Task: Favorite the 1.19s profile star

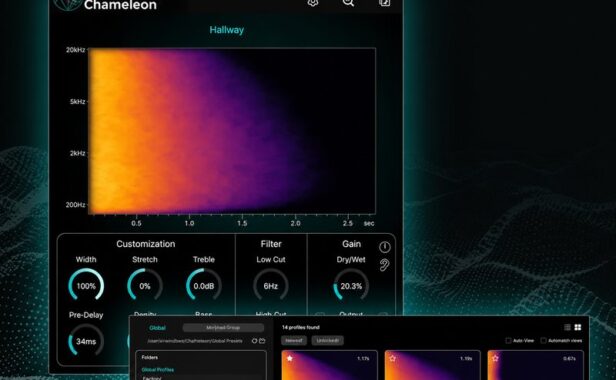Action: (x=392, y=358)
